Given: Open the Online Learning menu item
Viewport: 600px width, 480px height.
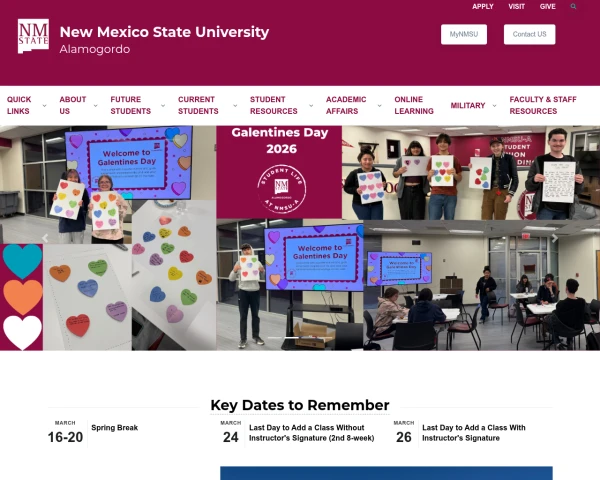Looking at the screenshot, I should [414, 105].
